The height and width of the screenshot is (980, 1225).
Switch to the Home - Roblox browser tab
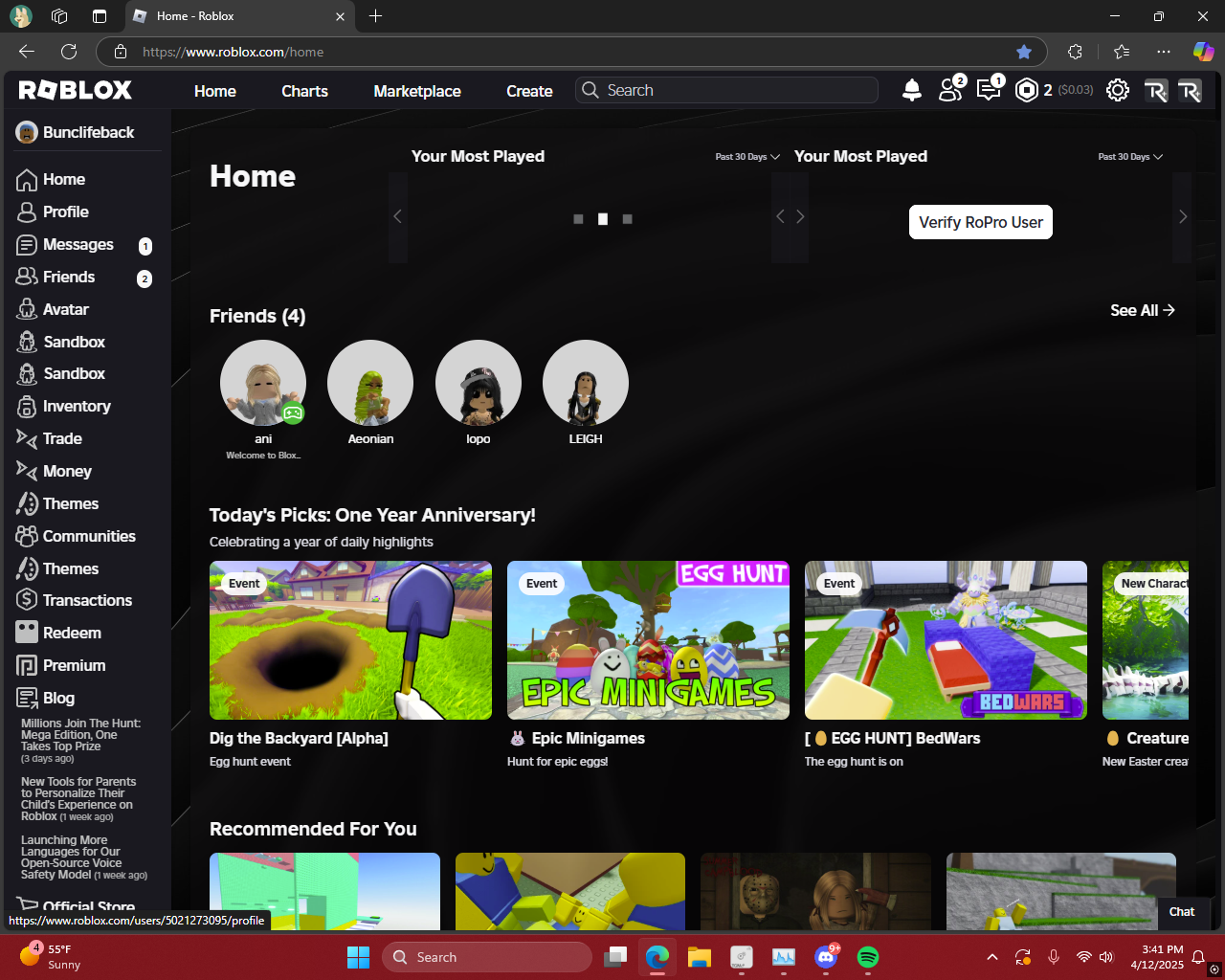239,16
